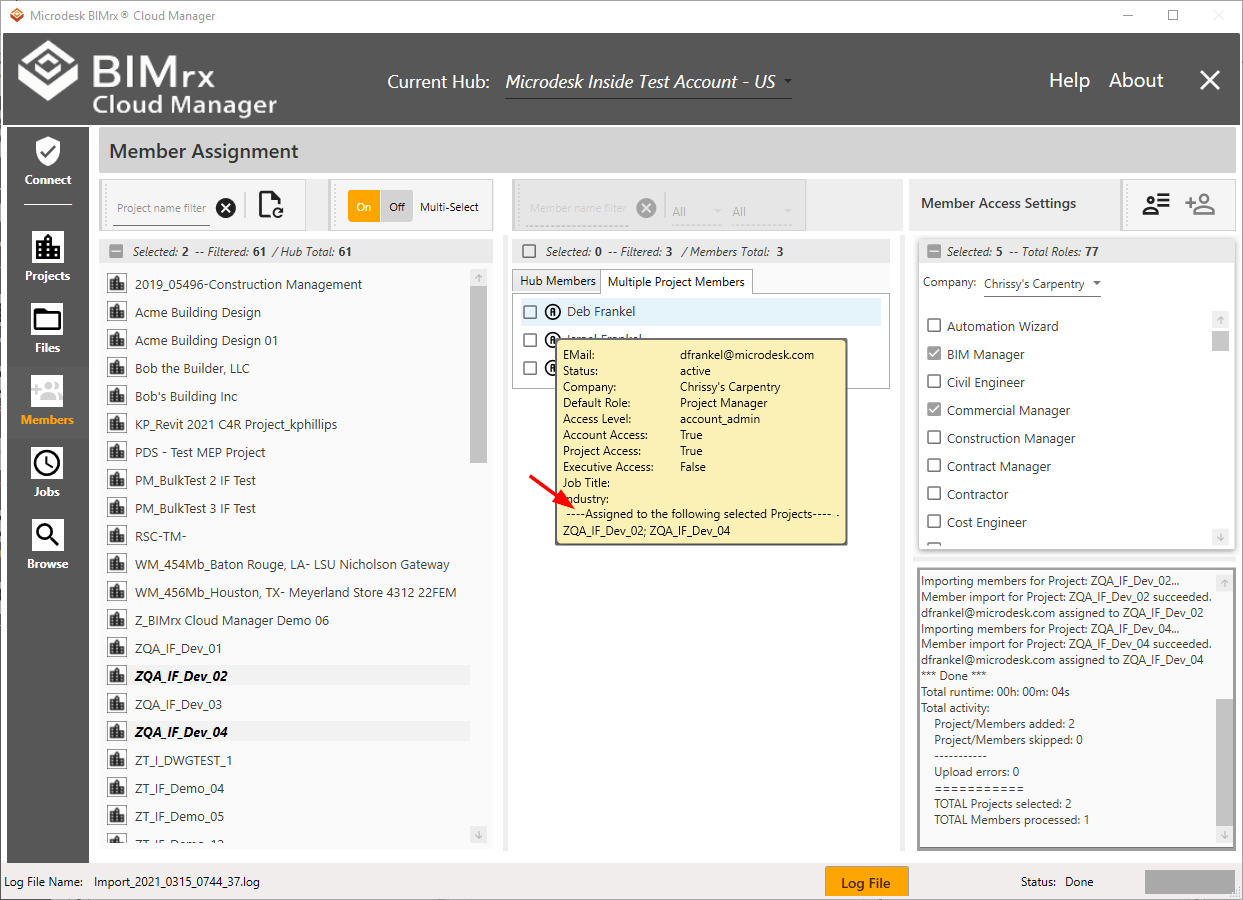Open the Help menu

tap(1069, 81)
